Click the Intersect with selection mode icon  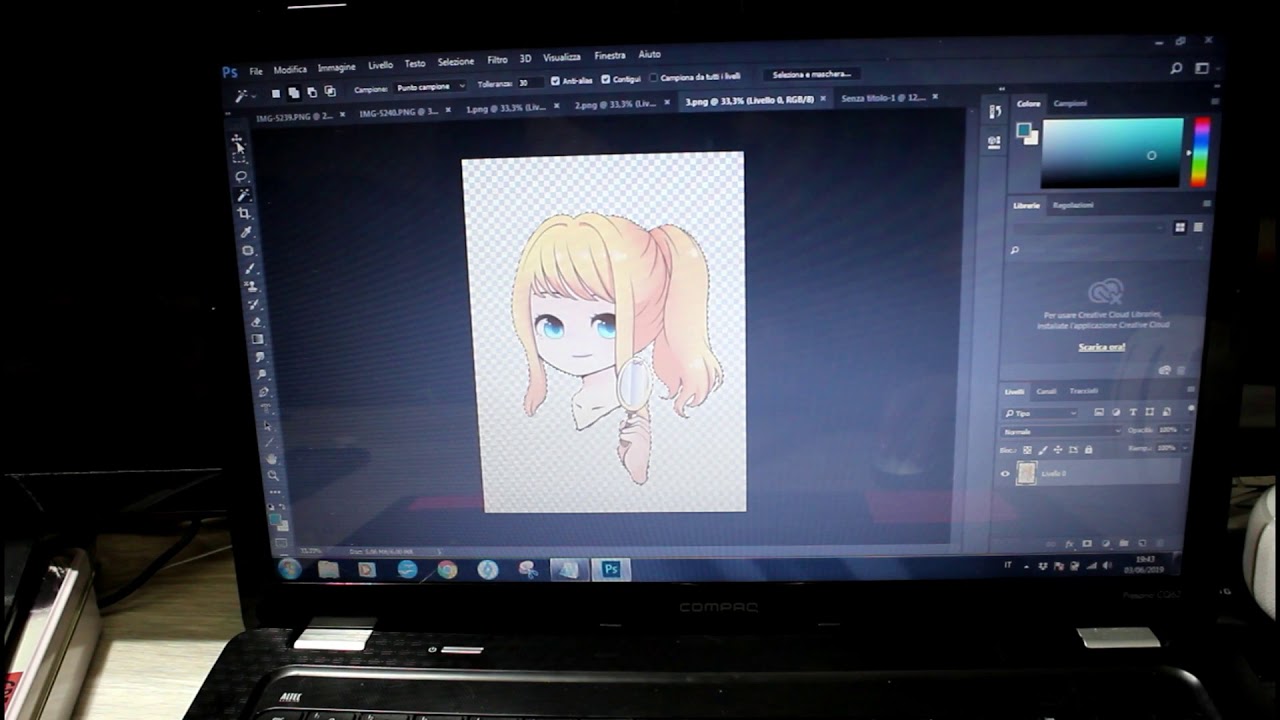pos(330,91)
